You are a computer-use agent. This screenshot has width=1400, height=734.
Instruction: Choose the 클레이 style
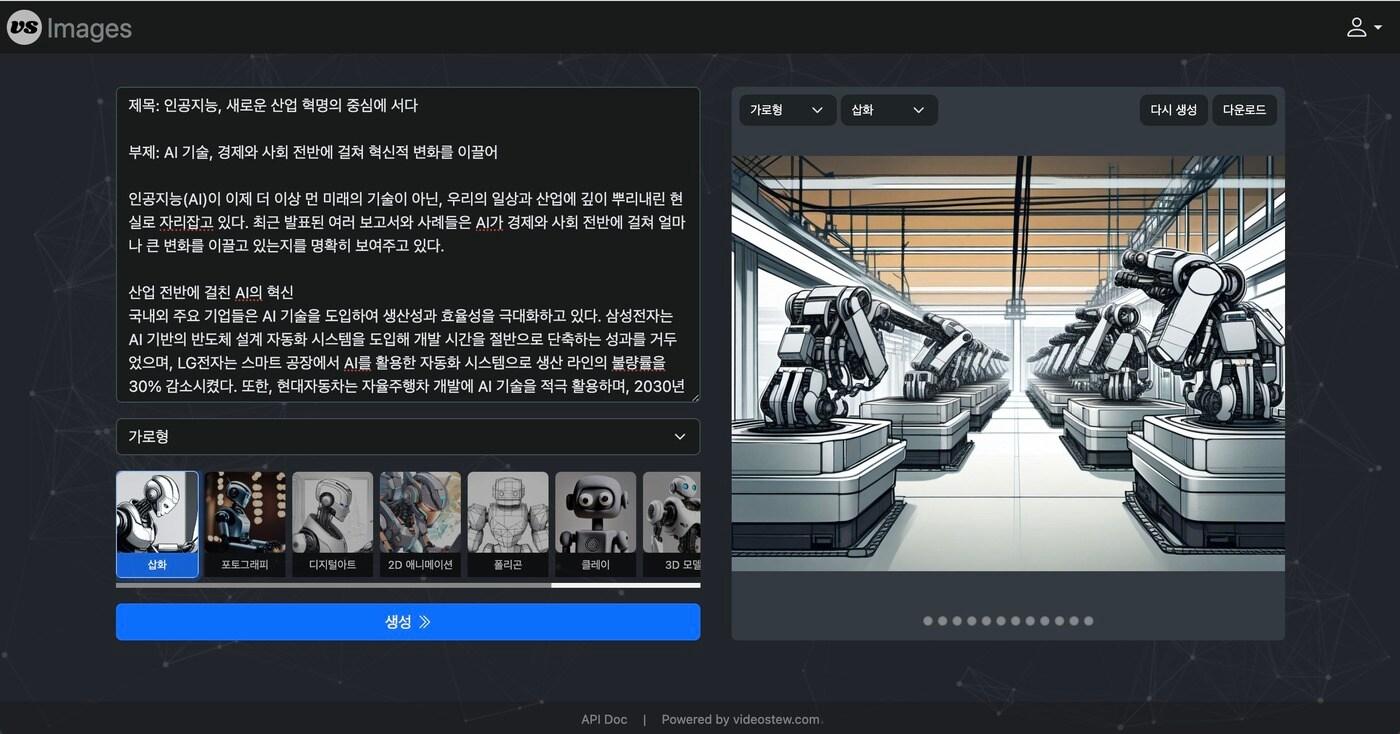click(595, 521)
